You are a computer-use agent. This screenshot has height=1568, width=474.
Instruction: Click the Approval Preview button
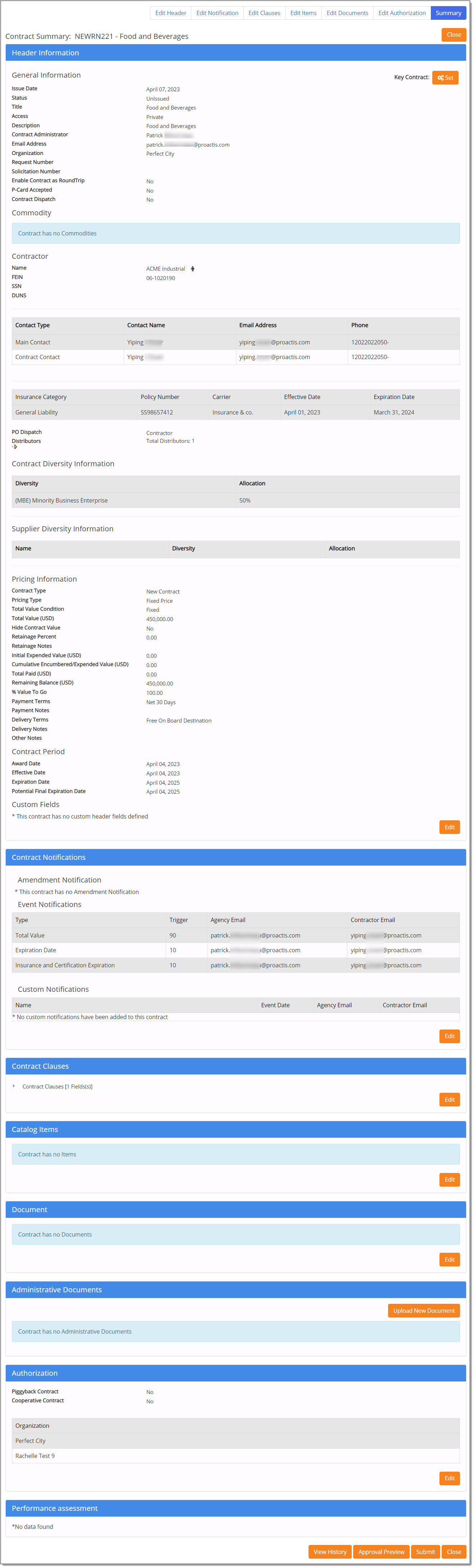pyautogui.click(x=381, y=1551)
